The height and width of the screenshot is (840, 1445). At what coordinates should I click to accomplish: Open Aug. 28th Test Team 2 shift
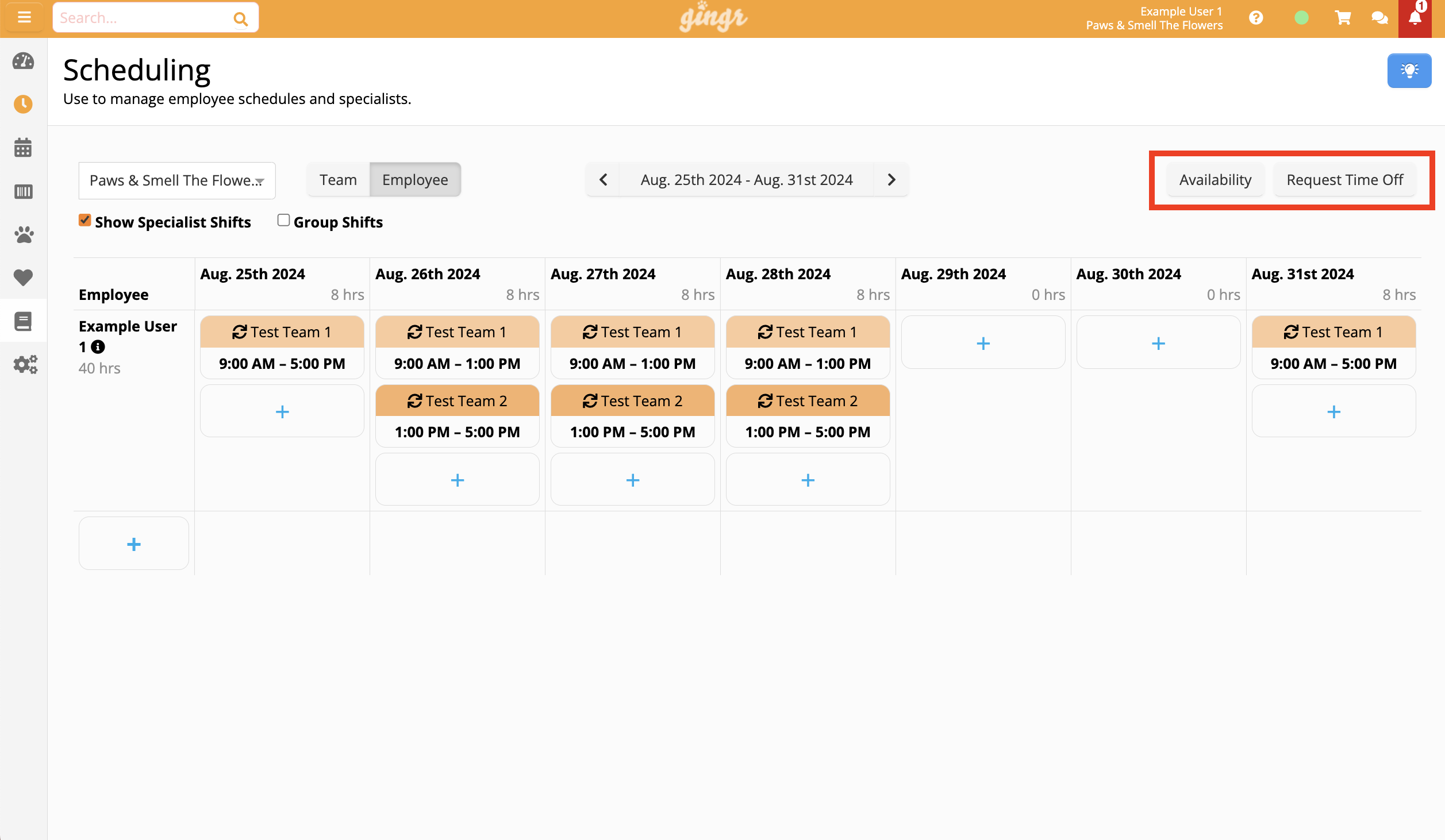pos(808,416)
